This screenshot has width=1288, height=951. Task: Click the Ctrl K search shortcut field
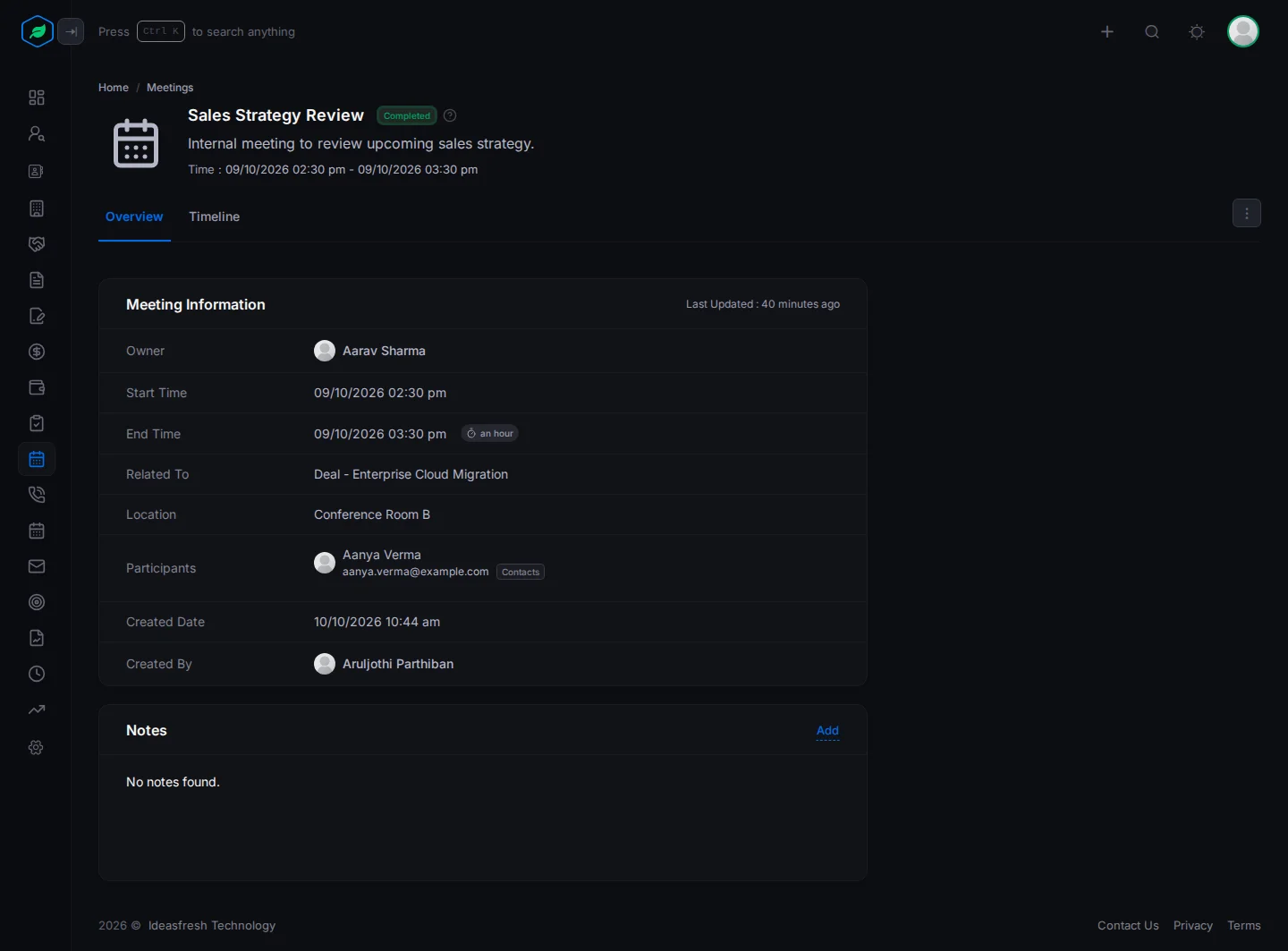click(161, 31)
